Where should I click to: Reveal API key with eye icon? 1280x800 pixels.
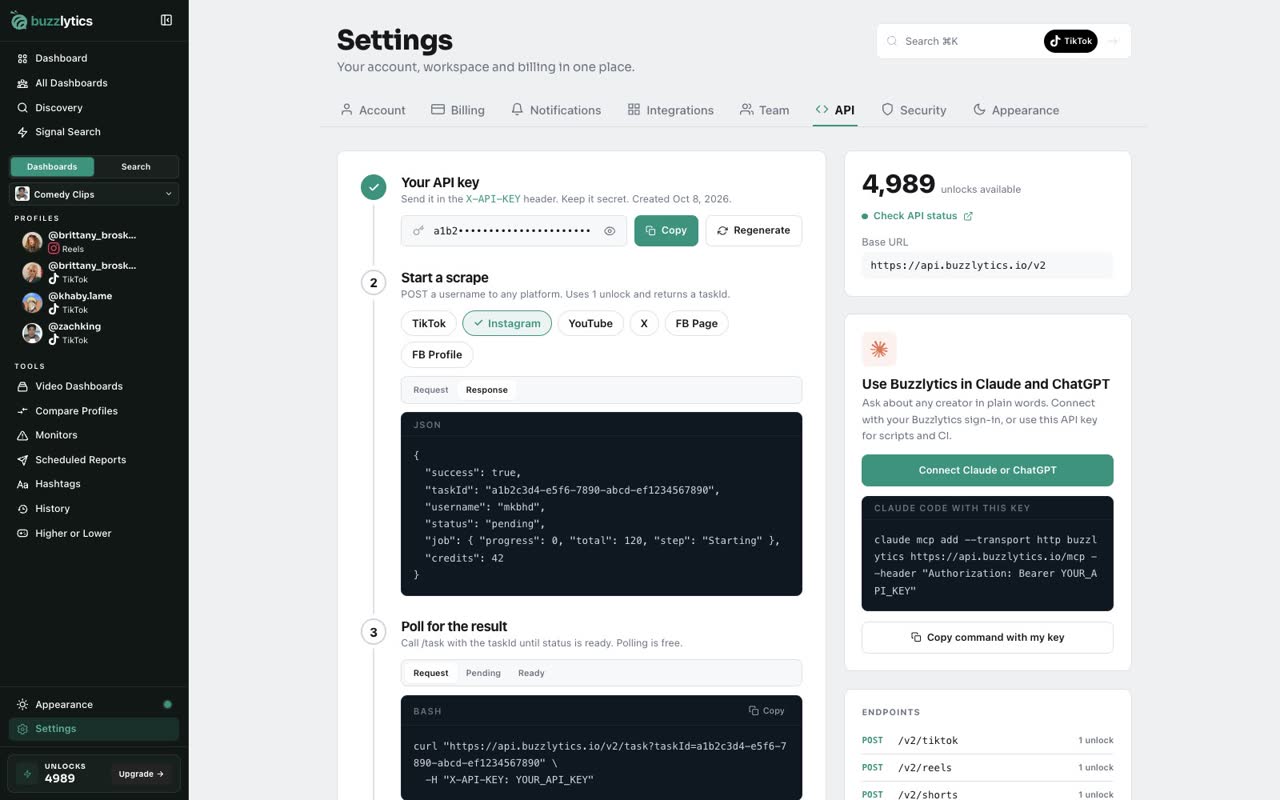(x=609, y=231)
